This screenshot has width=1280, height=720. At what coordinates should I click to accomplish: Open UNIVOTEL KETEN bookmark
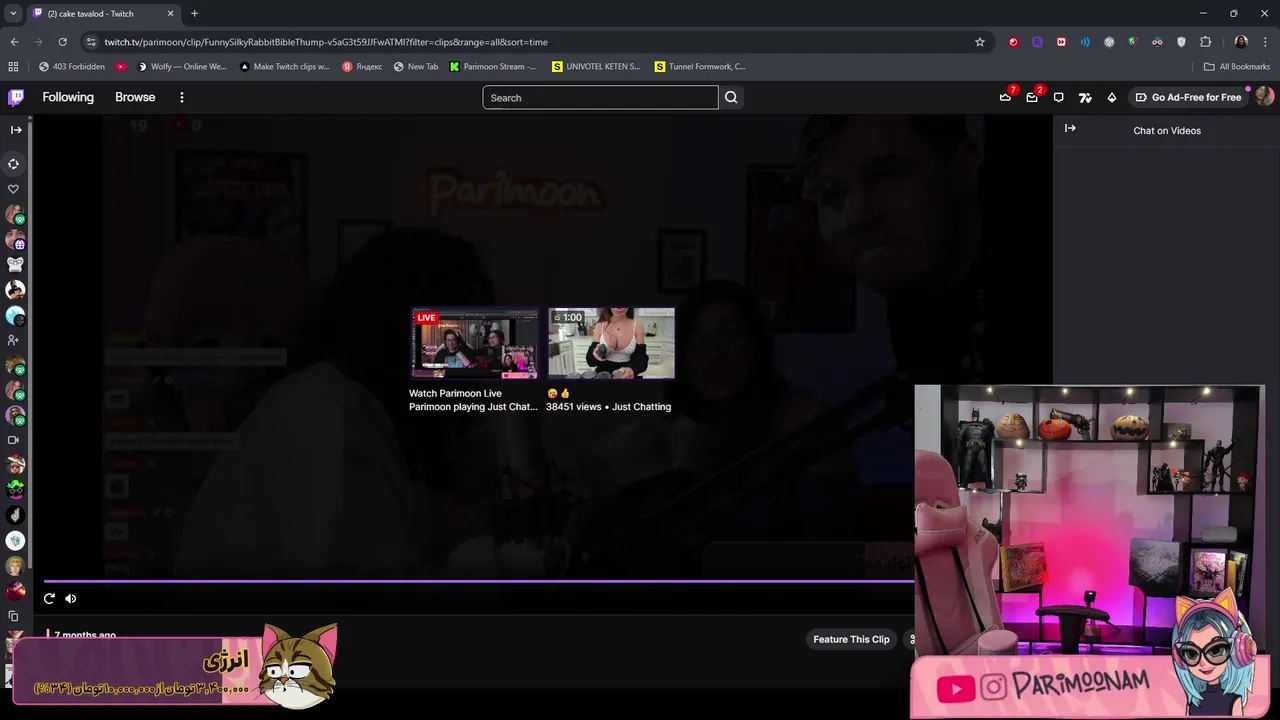pyautogui.click(x=596, y=67)
